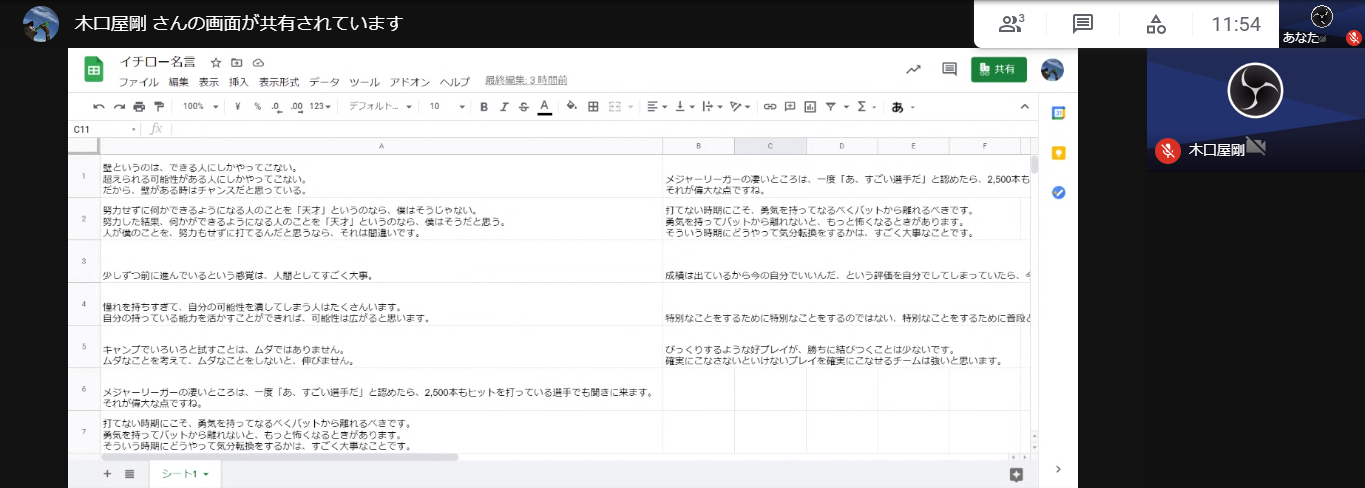
Task: Open the データ menu
Action: (x=324, y=82)
